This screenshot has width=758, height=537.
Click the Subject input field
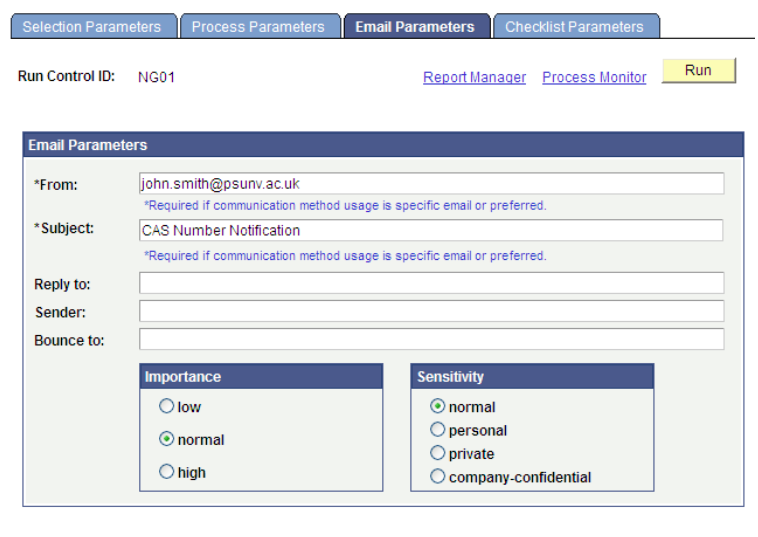tap(431, 230)
